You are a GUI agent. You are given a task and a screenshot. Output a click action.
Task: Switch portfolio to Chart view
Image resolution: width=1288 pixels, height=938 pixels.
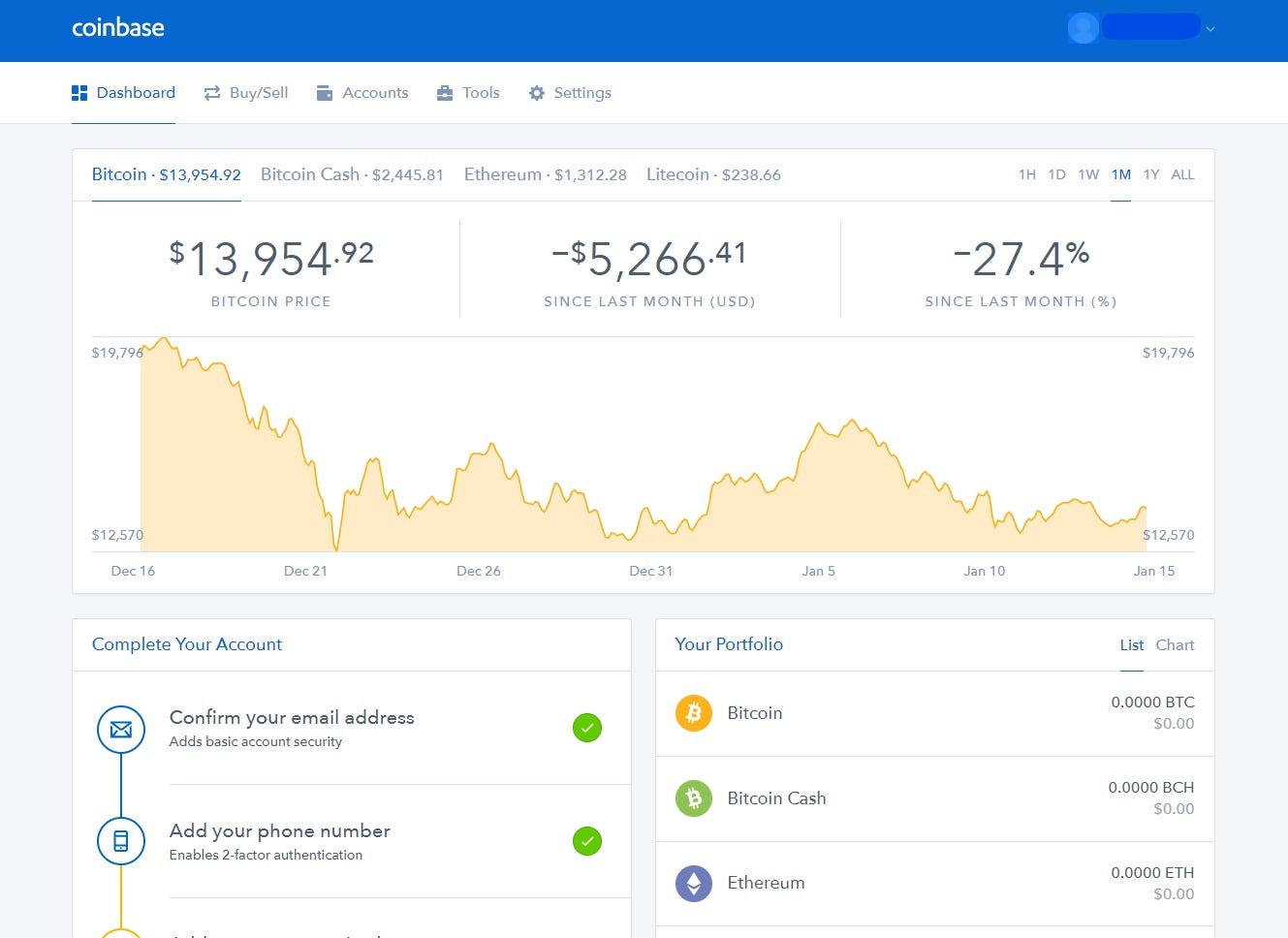pos(1175,645)
